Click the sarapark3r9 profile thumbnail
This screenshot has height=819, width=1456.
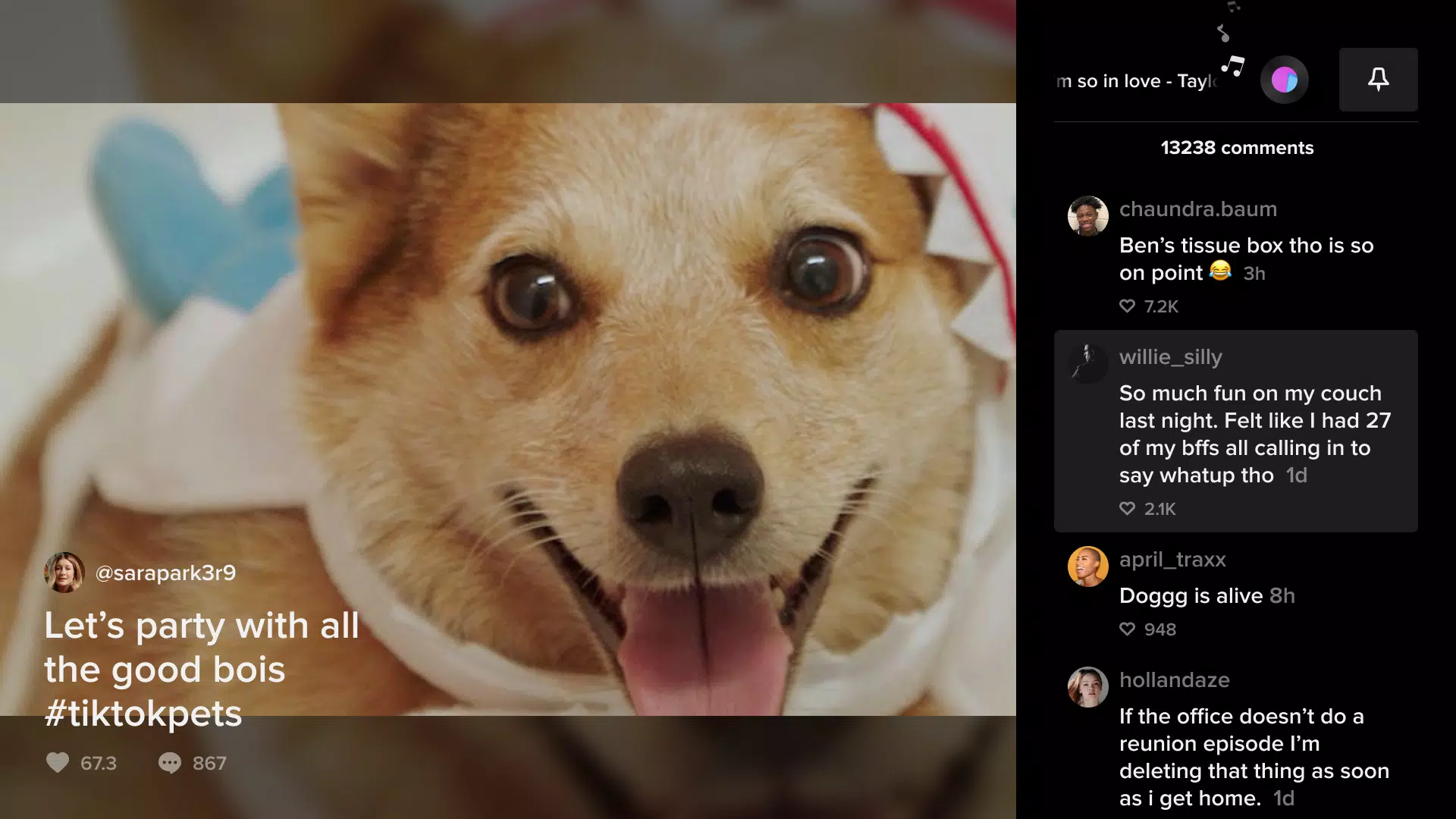coord(62,573)
